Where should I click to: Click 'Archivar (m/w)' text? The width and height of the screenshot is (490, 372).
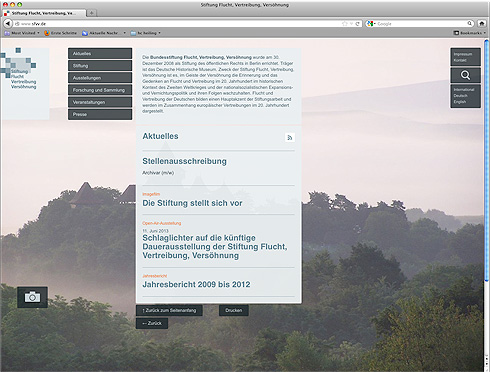point(158,173)
